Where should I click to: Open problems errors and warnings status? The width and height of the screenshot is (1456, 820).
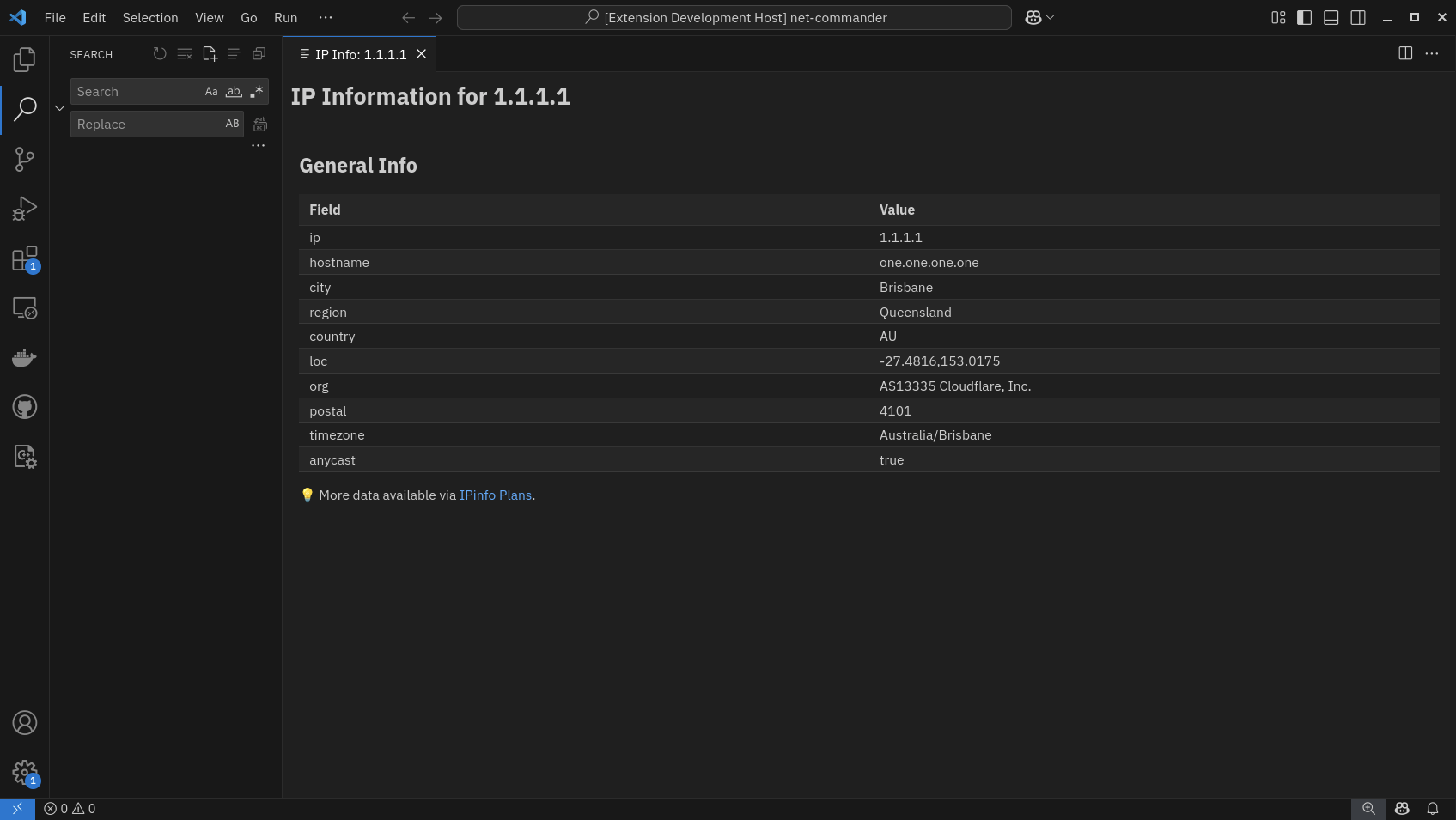(x=70, y=809)
